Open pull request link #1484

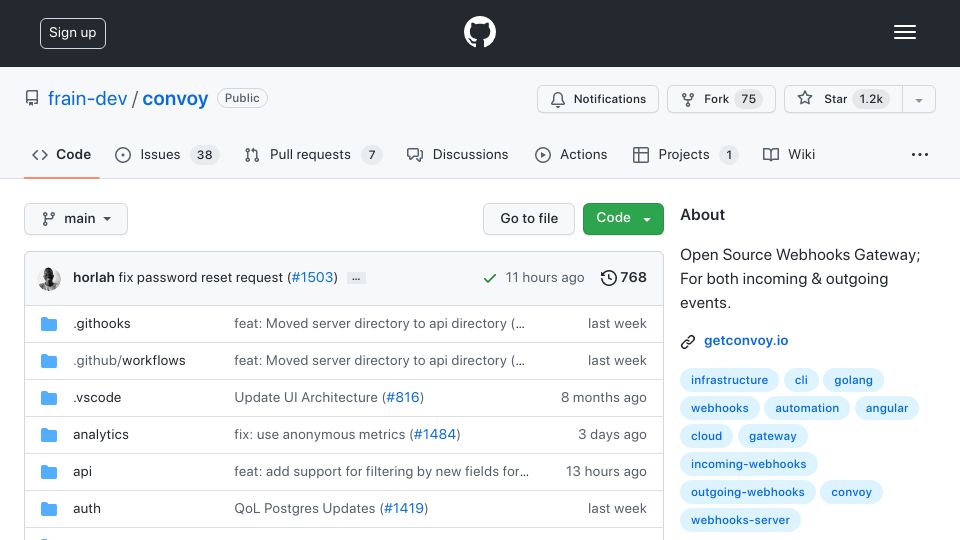click(435, 434)
